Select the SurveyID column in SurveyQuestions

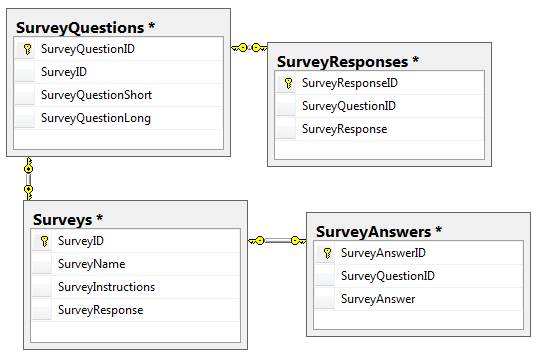pos(118,72)
